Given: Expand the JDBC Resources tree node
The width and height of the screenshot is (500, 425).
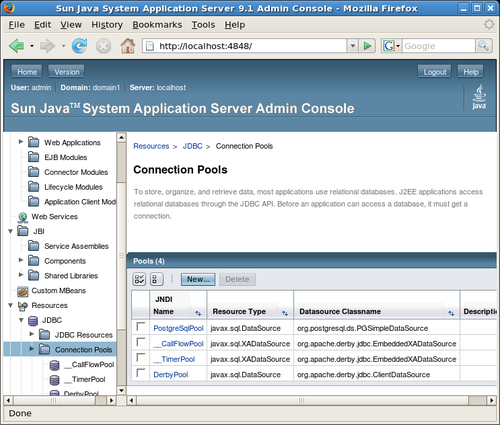Looking at the screenshot, I should (x=32, y=334).
